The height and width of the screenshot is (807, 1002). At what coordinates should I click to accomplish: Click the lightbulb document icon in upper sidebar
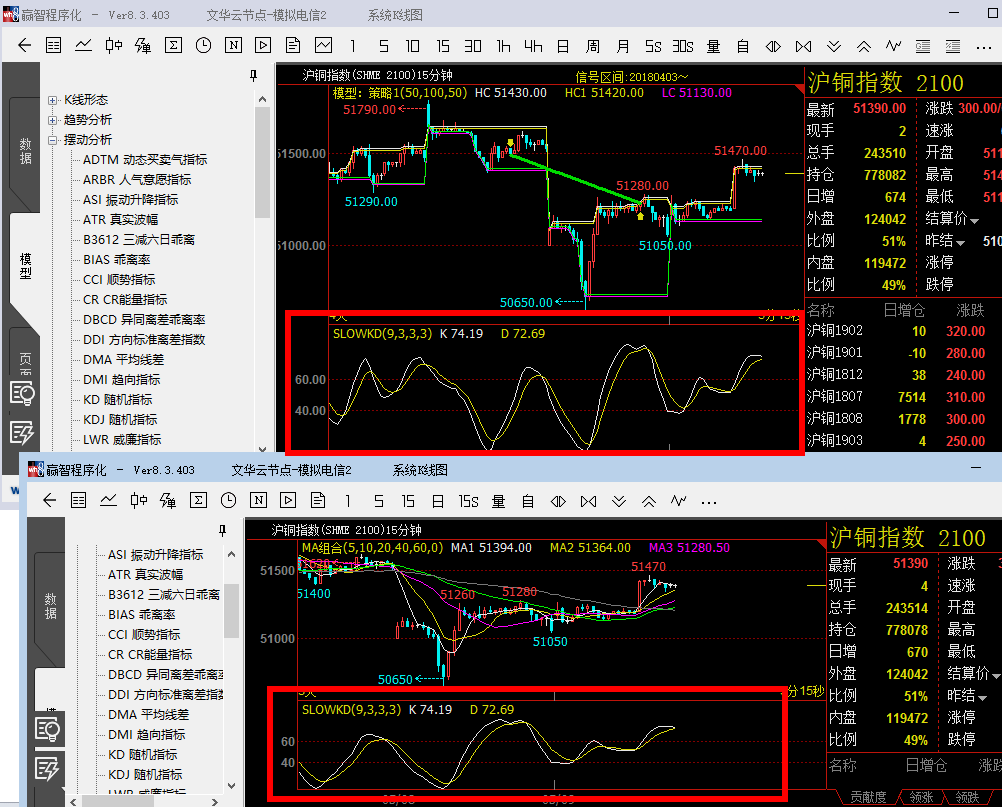21,393
